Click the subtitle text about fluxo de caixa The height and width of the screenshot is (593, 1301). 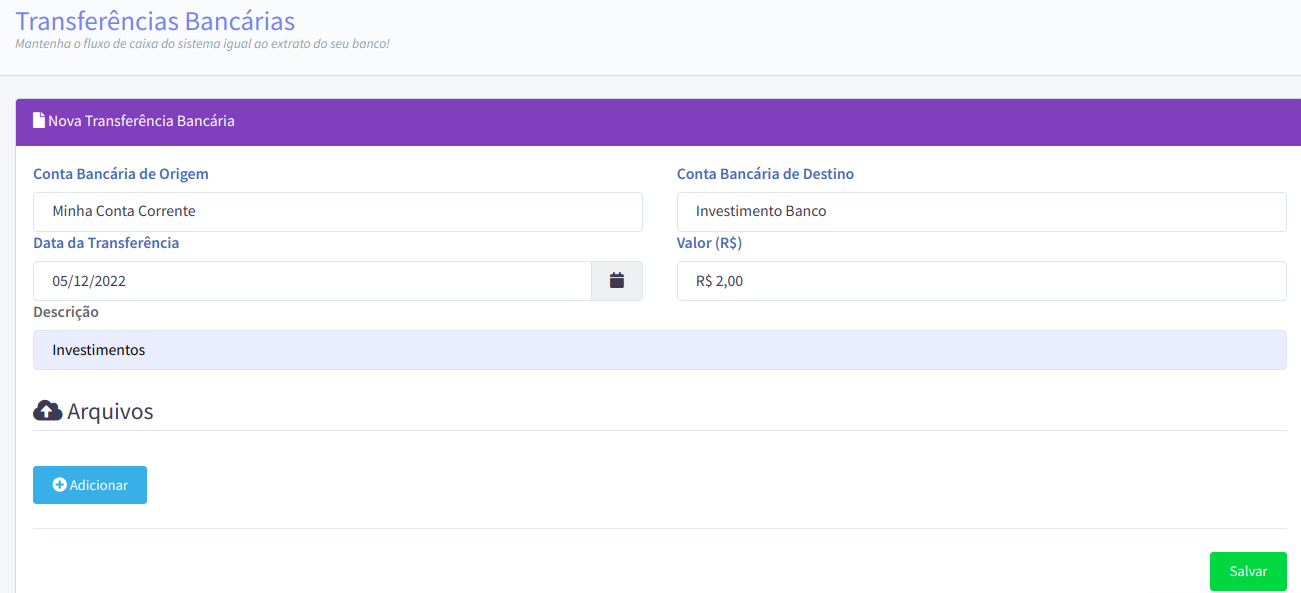[202, 44]
